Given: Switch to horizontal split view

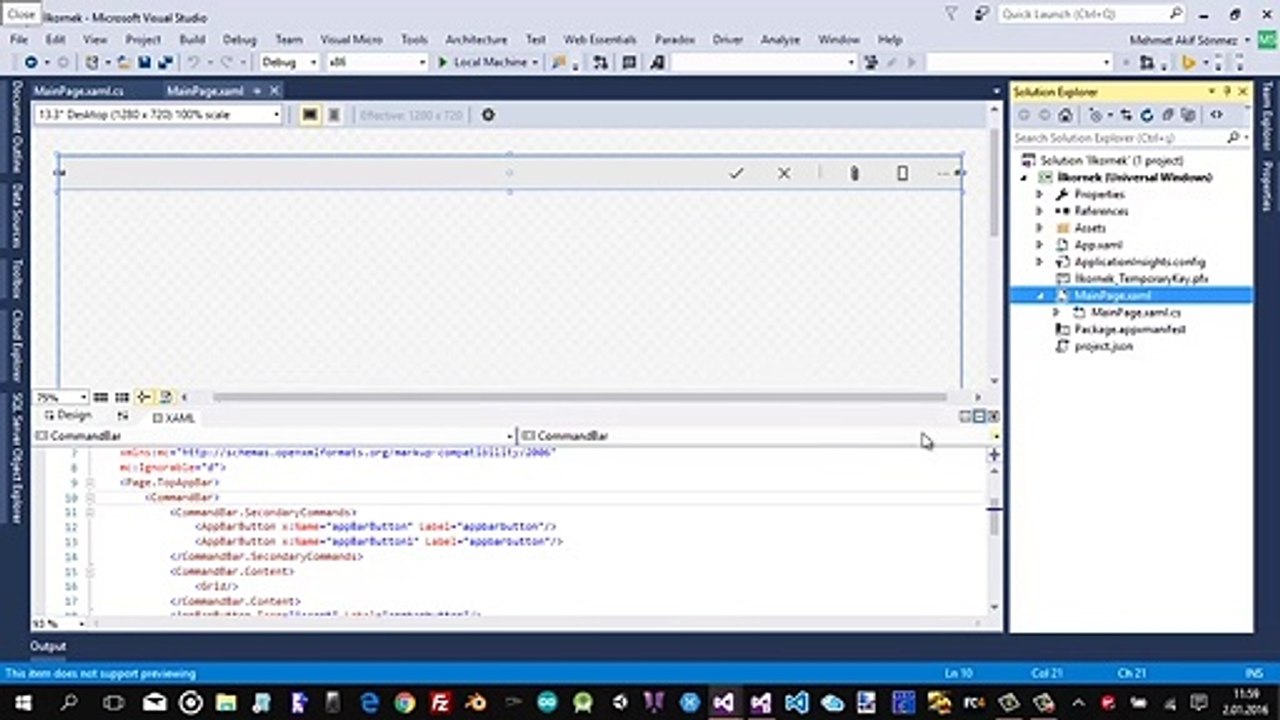Looking at the screenshot, I should 979,416.
